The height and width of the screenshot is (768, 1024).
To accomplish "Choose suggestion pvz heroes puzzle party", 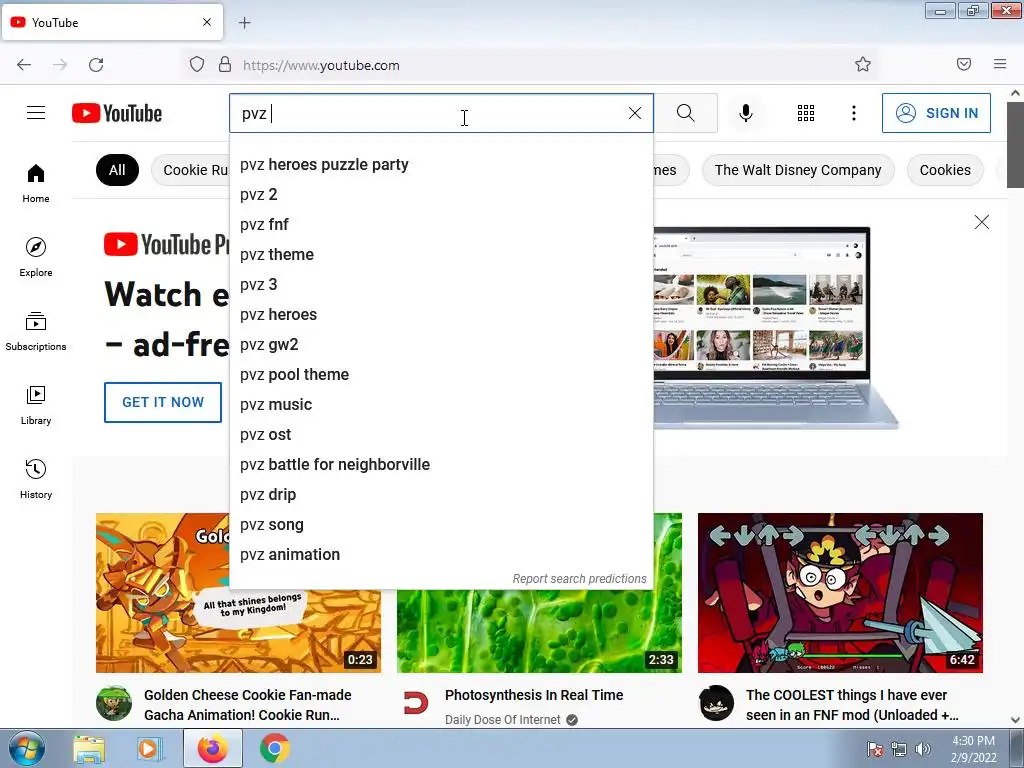I will [441, 165].
